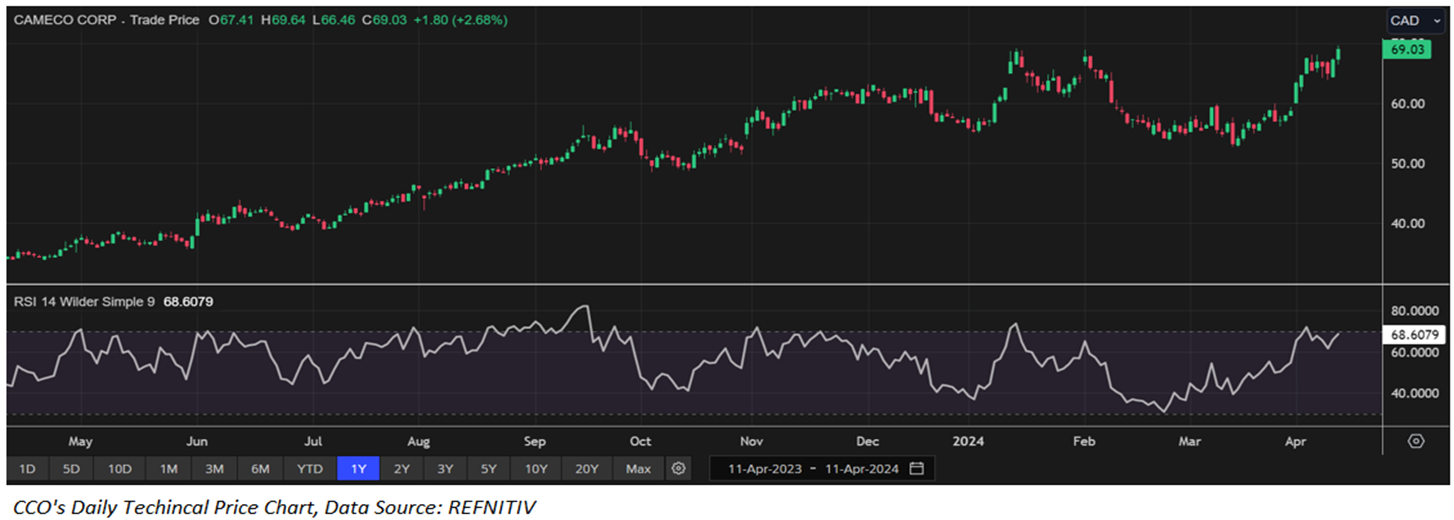
Task: Set chart range to 6M
Action: click(260, 468)
